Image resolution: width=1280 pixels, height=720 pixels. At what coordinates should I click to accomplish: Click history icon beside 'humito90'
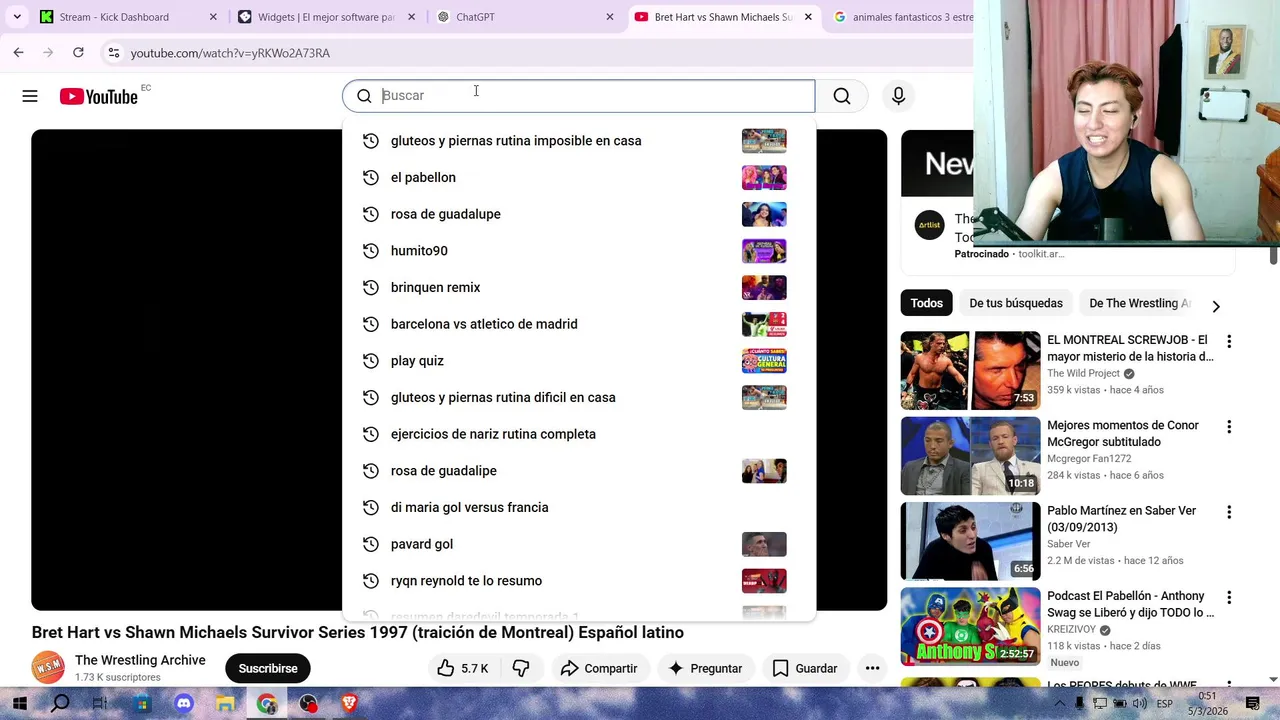370,251
